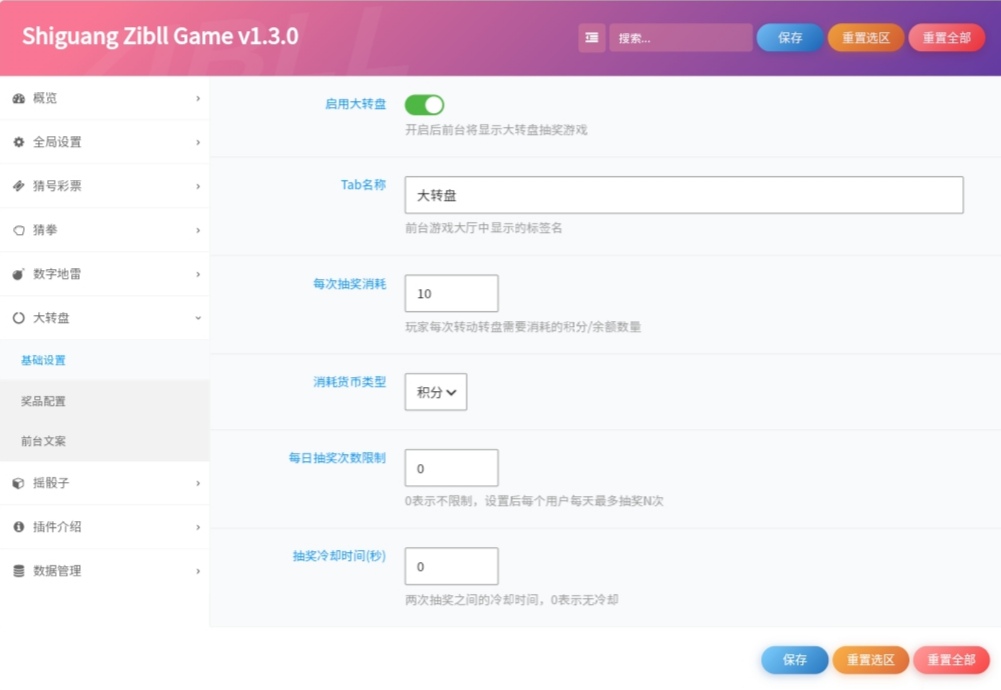Open the 数字地雷 sidebar section

click(105, 274)
